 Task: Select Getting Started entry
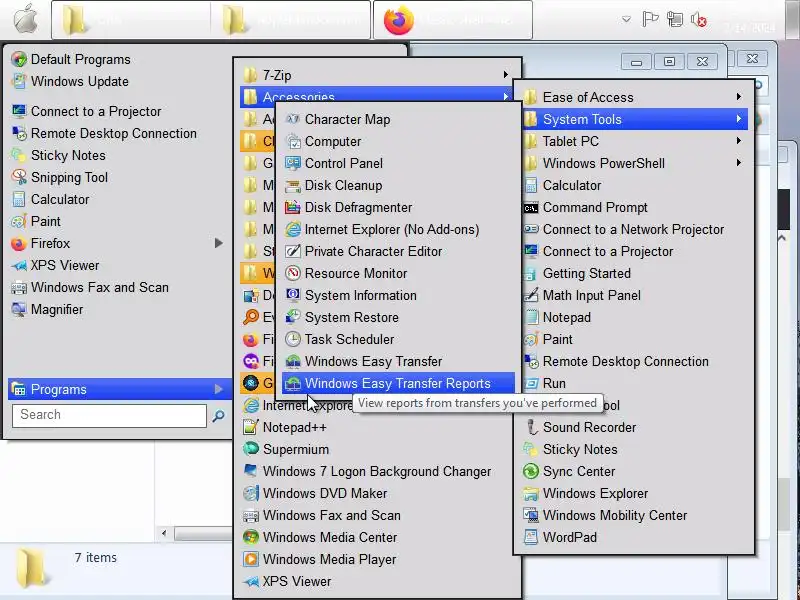coord(634,273)
